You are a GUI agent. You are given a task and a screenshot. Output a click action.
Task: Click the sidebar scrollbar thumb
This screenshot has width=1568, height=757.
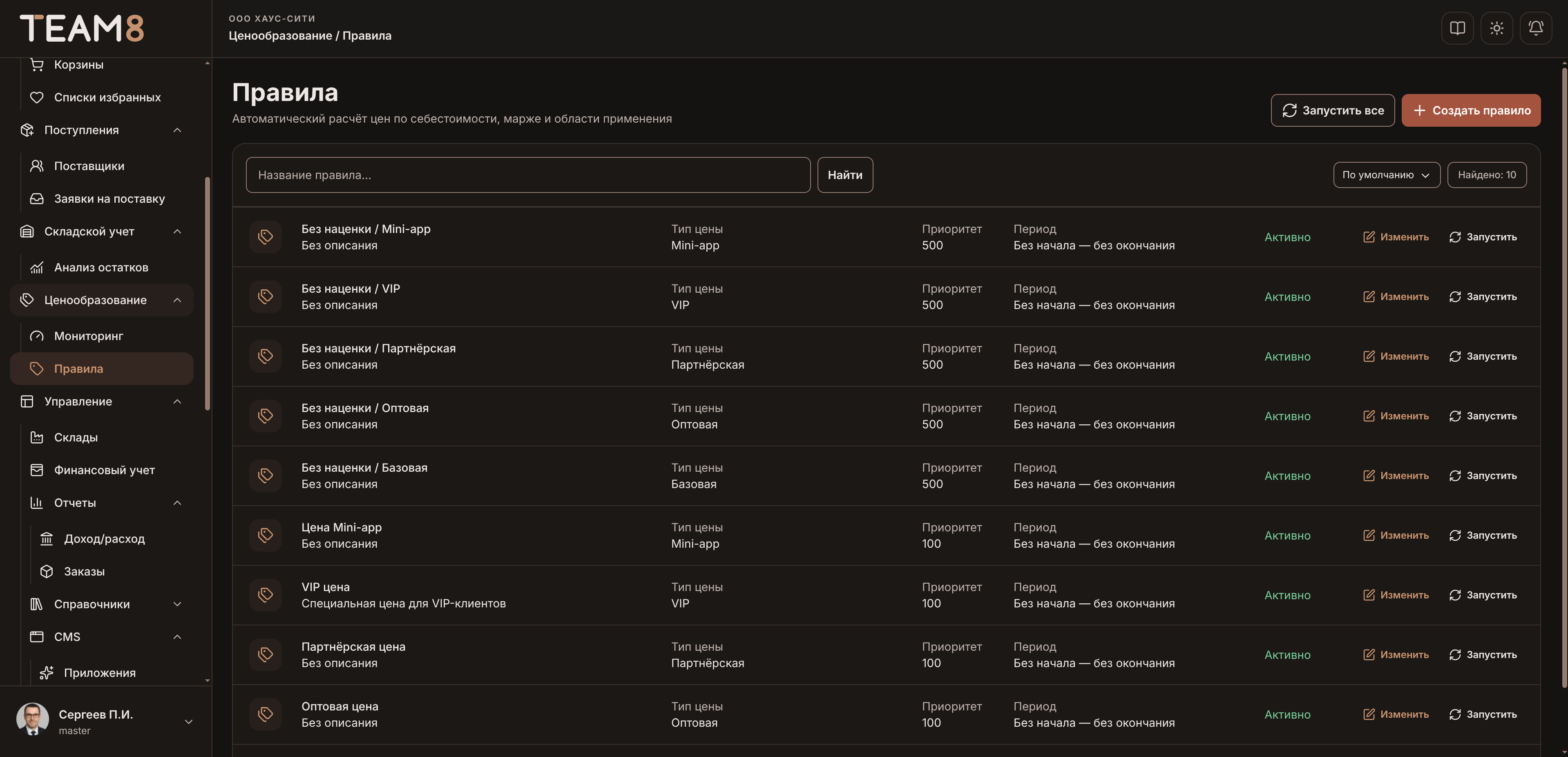click(x=208, y=293)
